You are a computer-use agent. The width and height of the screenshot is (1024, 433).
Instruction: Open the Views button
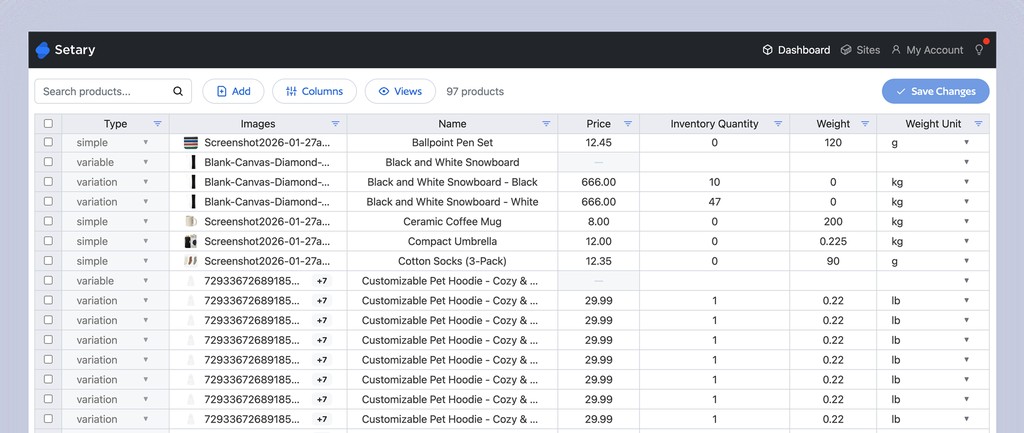(x=400, y=91)
